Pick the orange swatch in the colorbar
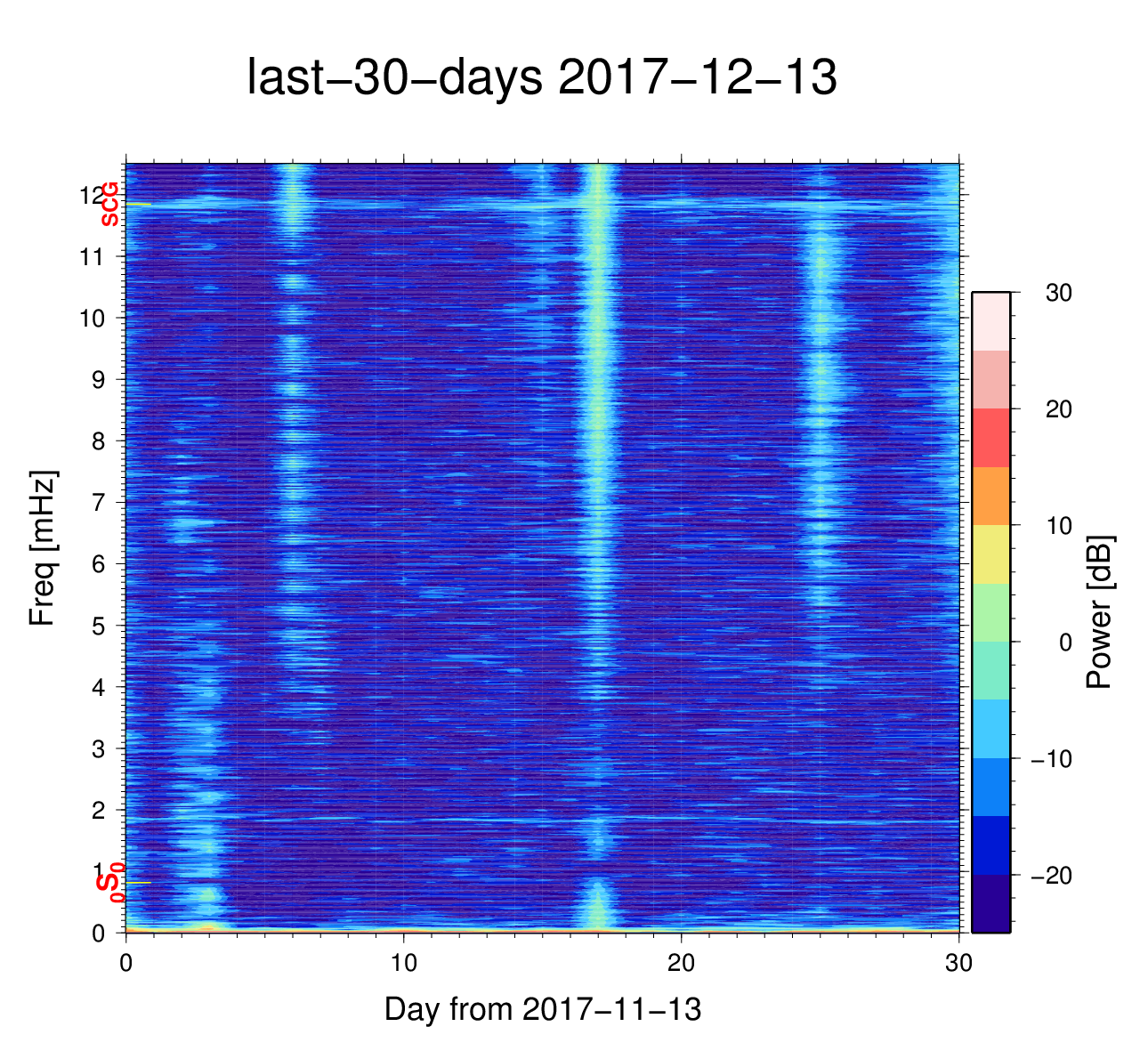This screenshot has height=1059, width=1148. (x=990, y=496)
